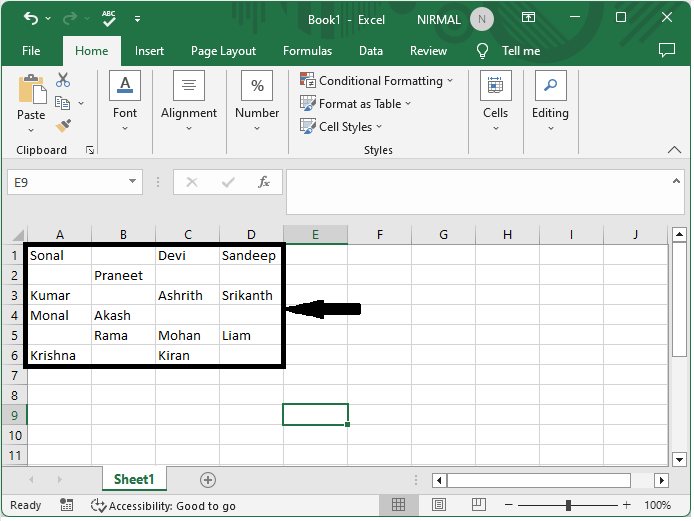694x521 pixels.
Task: Click vertical scrollbar up arrow
Action: tap(679, 235)
